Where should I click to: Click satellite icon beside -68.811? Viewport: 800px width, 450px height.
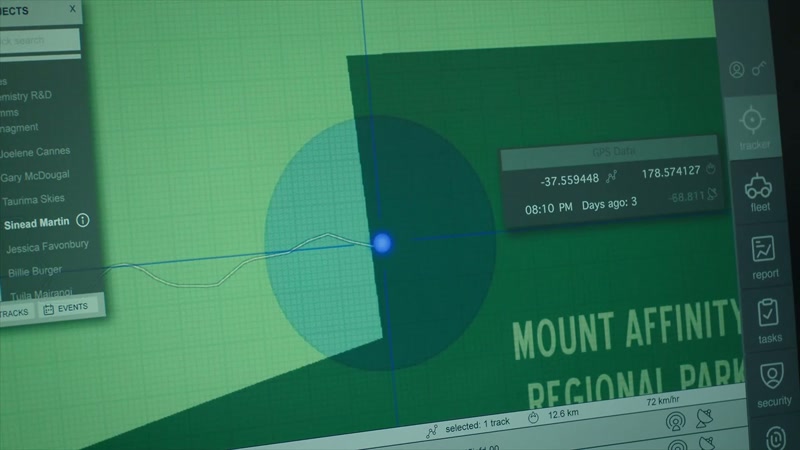point(712,194)
